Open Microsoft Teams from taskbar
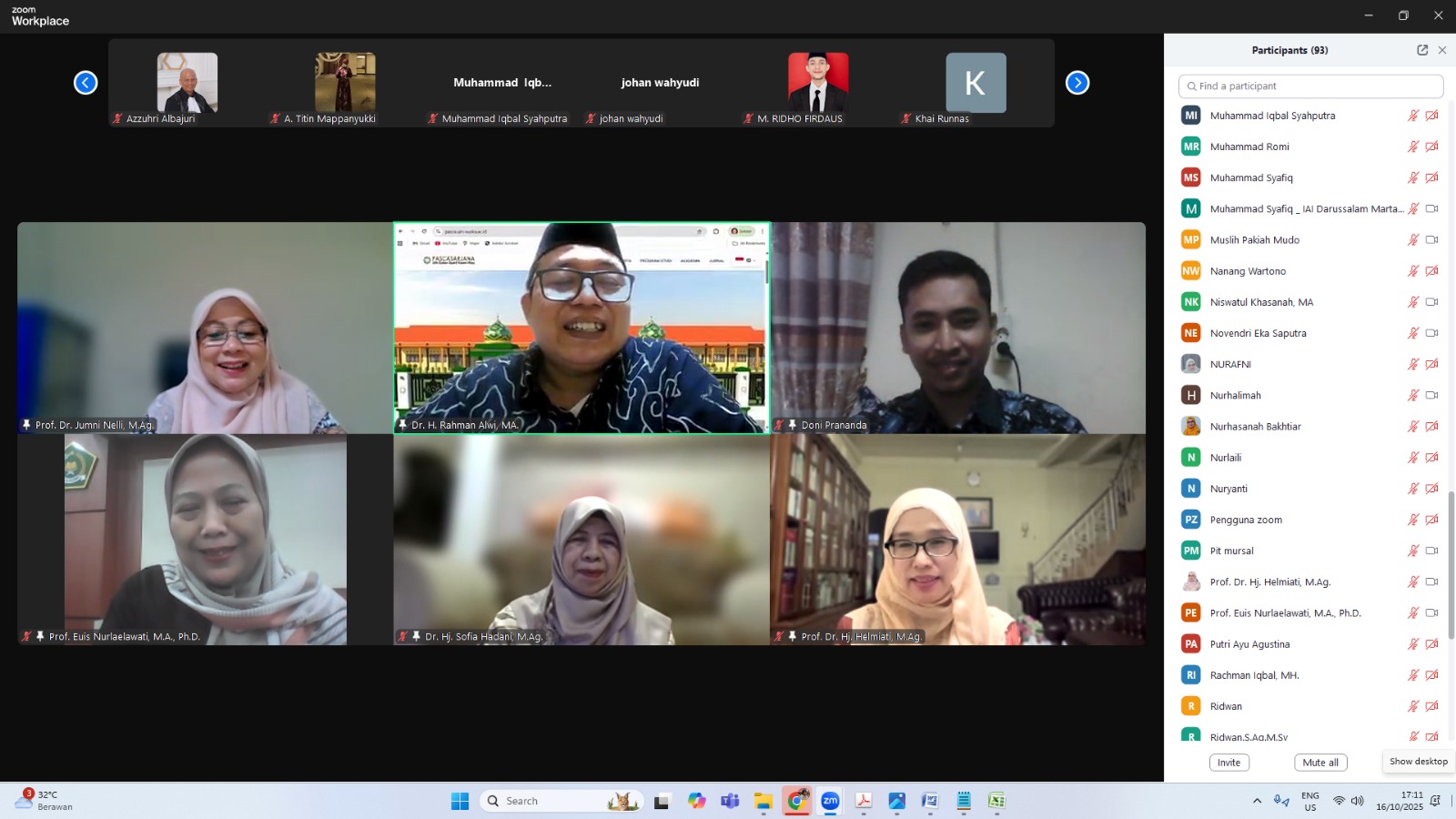Image resolution: width=1456 pixels, height=819 pixels. (x=730, y=801)
